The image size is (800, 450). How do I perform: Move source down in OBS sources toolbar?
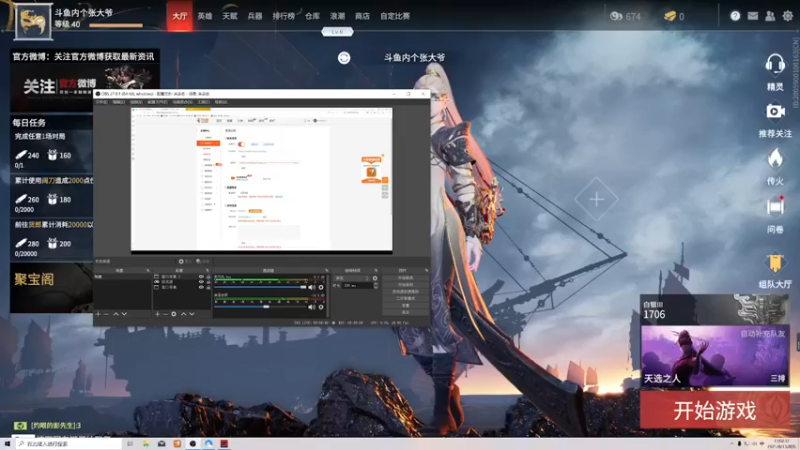point(192,314)
